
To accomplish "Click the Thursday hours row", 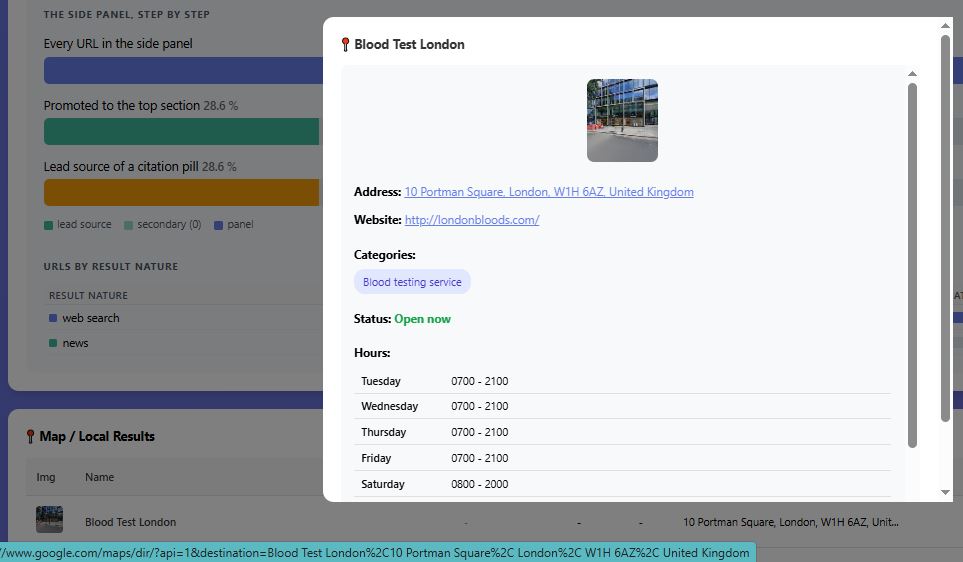I will pyautogui.click(x=622, y=432).
